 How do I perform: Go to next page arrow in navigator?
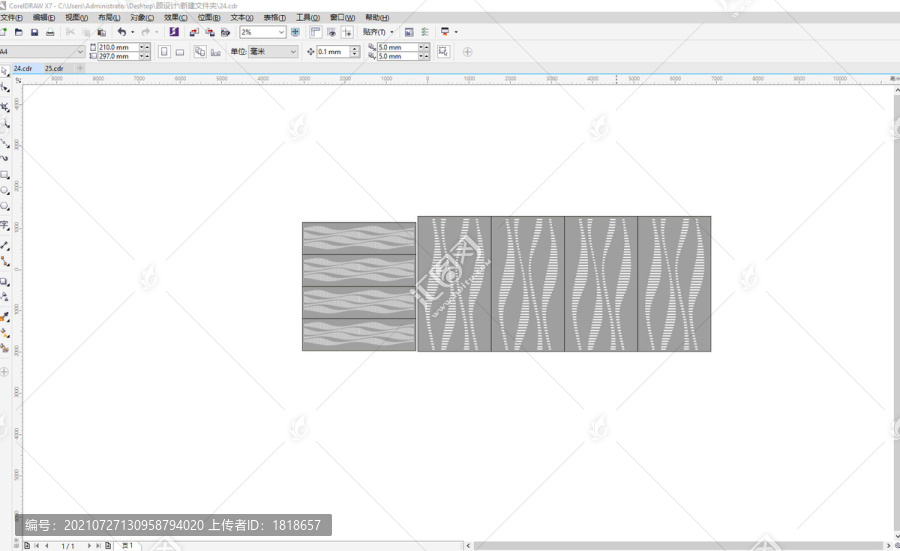89,546
